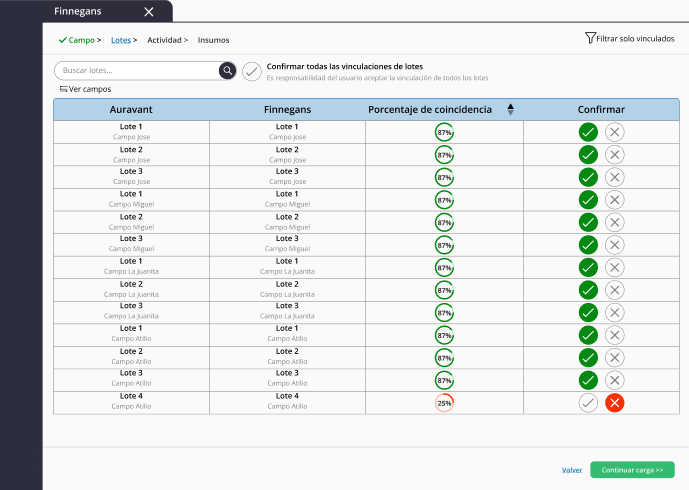The image size is (689, 490).
Task: Click the Volver link
Action: pos(572,470)
